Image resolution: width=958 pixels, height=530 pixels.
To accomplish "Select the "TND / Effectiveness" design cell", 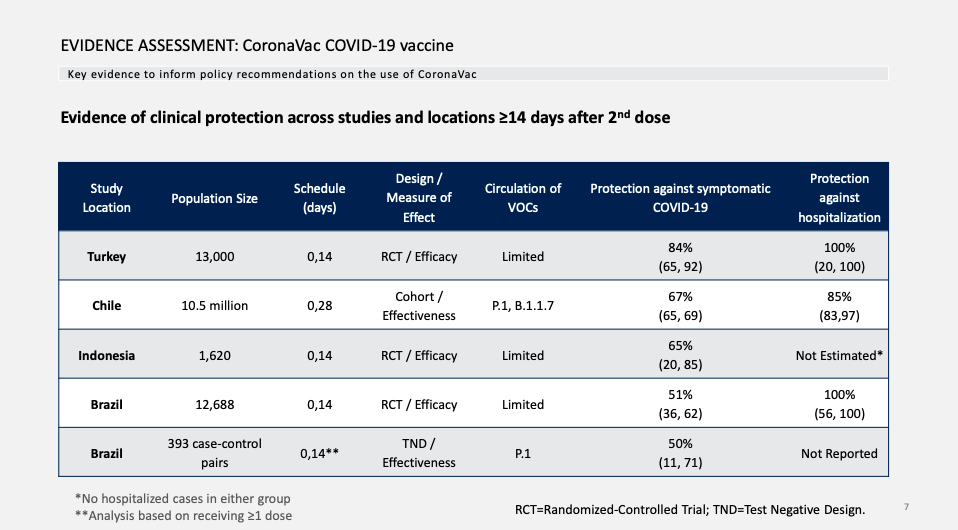I will point(420,453).
